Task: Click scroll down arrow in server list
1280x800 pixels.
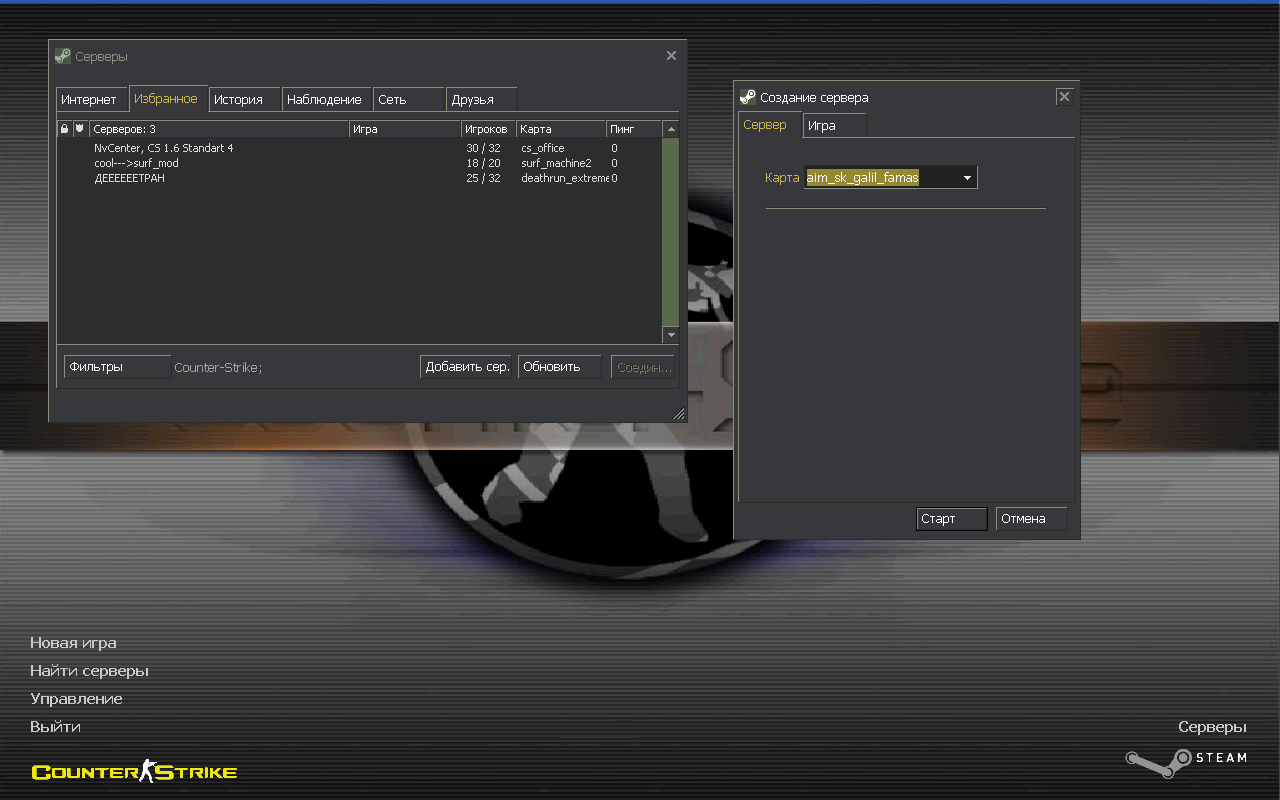Action: 671,335
